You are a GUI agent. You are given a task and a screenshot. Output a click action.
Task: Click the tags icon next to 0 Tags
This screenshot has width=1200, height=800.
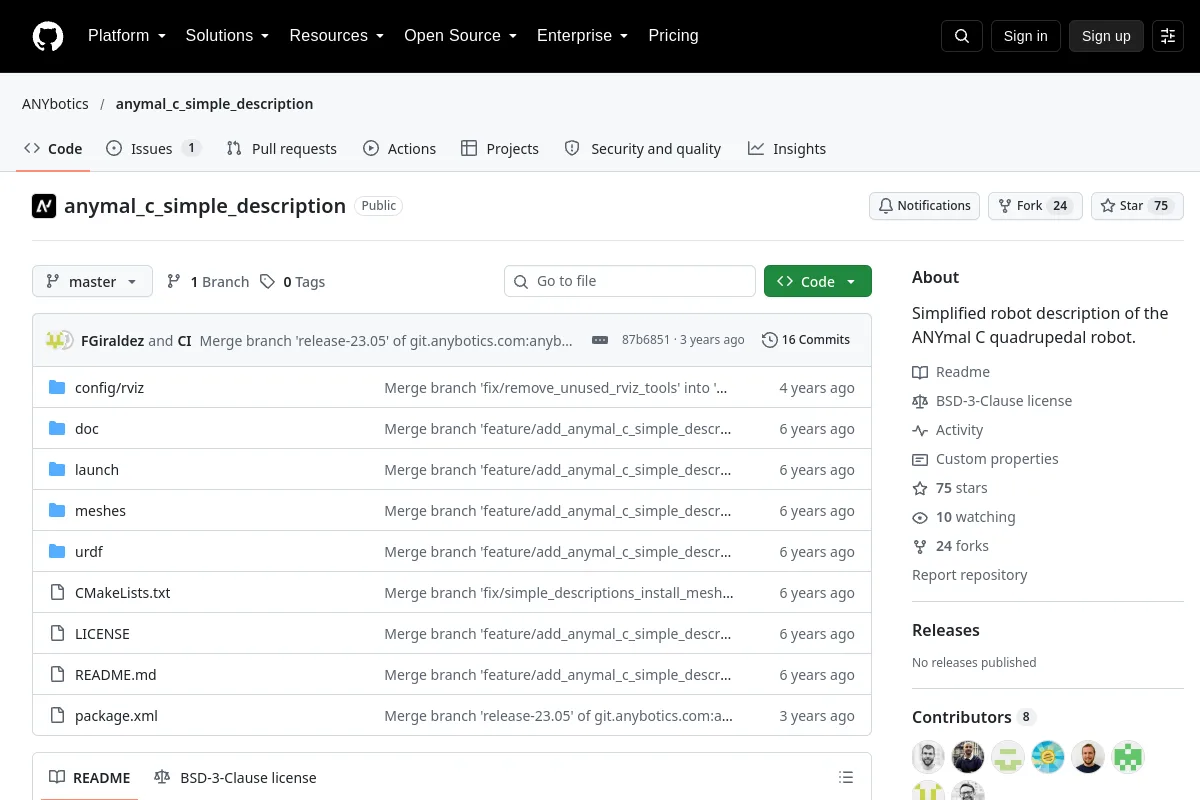pos(267,282)
